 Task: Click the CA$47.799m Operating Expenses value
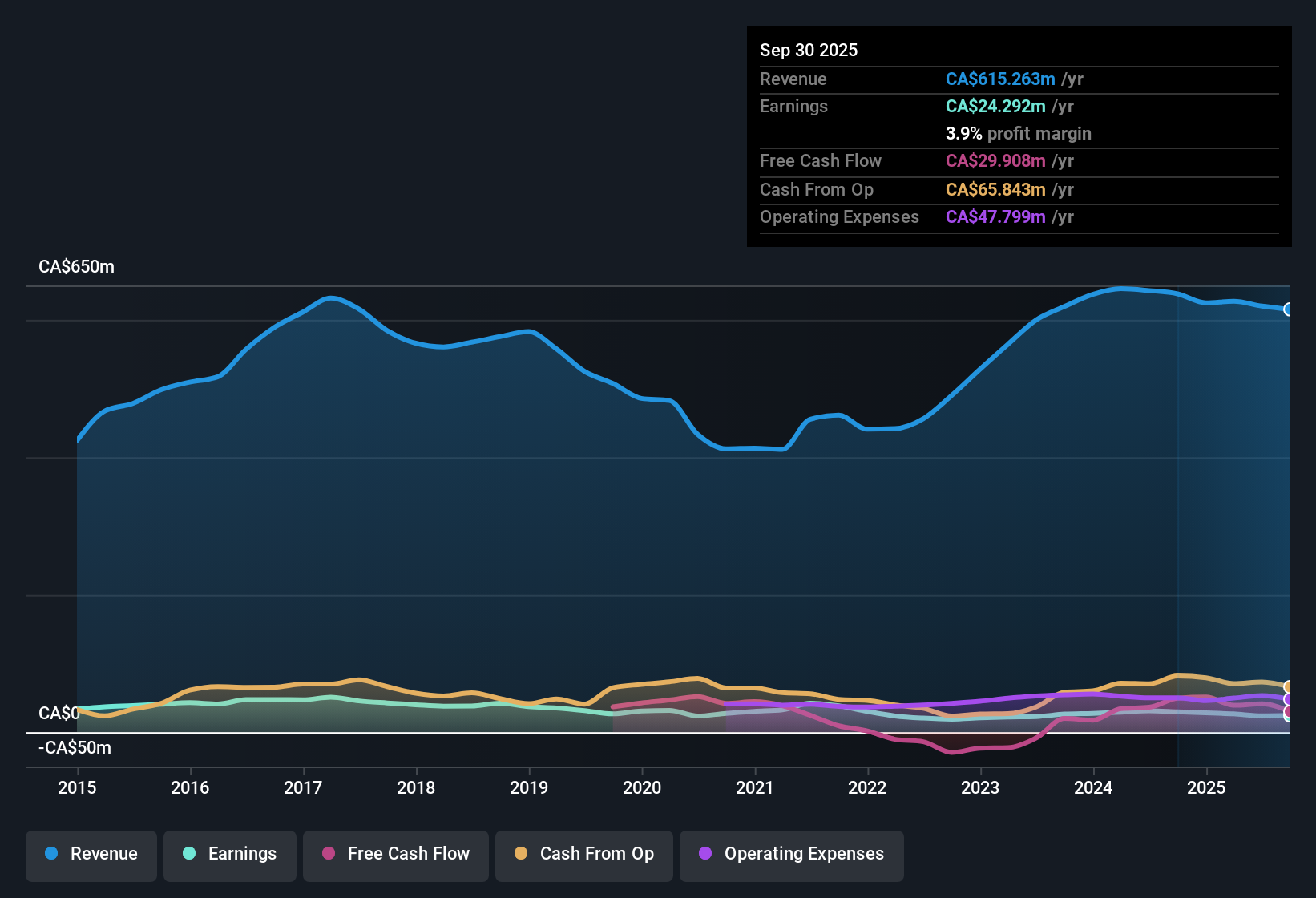(x=995, y=216)
